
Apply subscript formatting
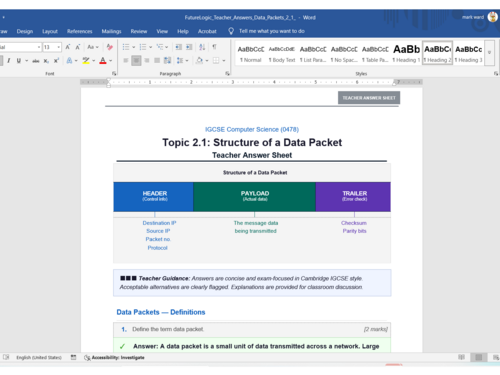coord(46,61)
